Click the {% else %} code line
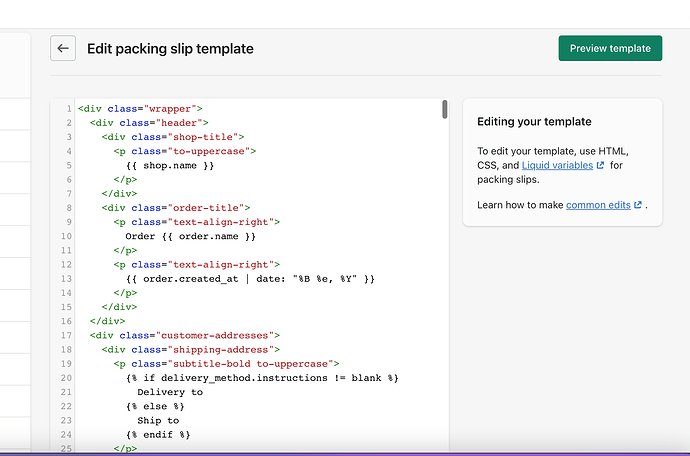Image resolution: width=690 pixels, height=456 pixels. click(x=155, y=407)
